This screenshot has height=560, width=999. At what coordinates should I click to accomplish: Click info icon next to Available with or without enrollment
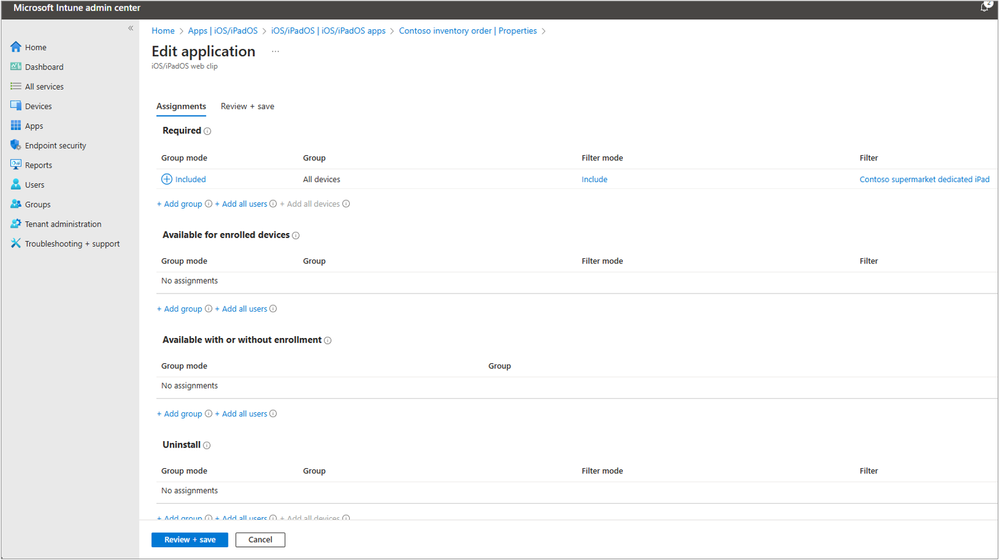[327, 341]
